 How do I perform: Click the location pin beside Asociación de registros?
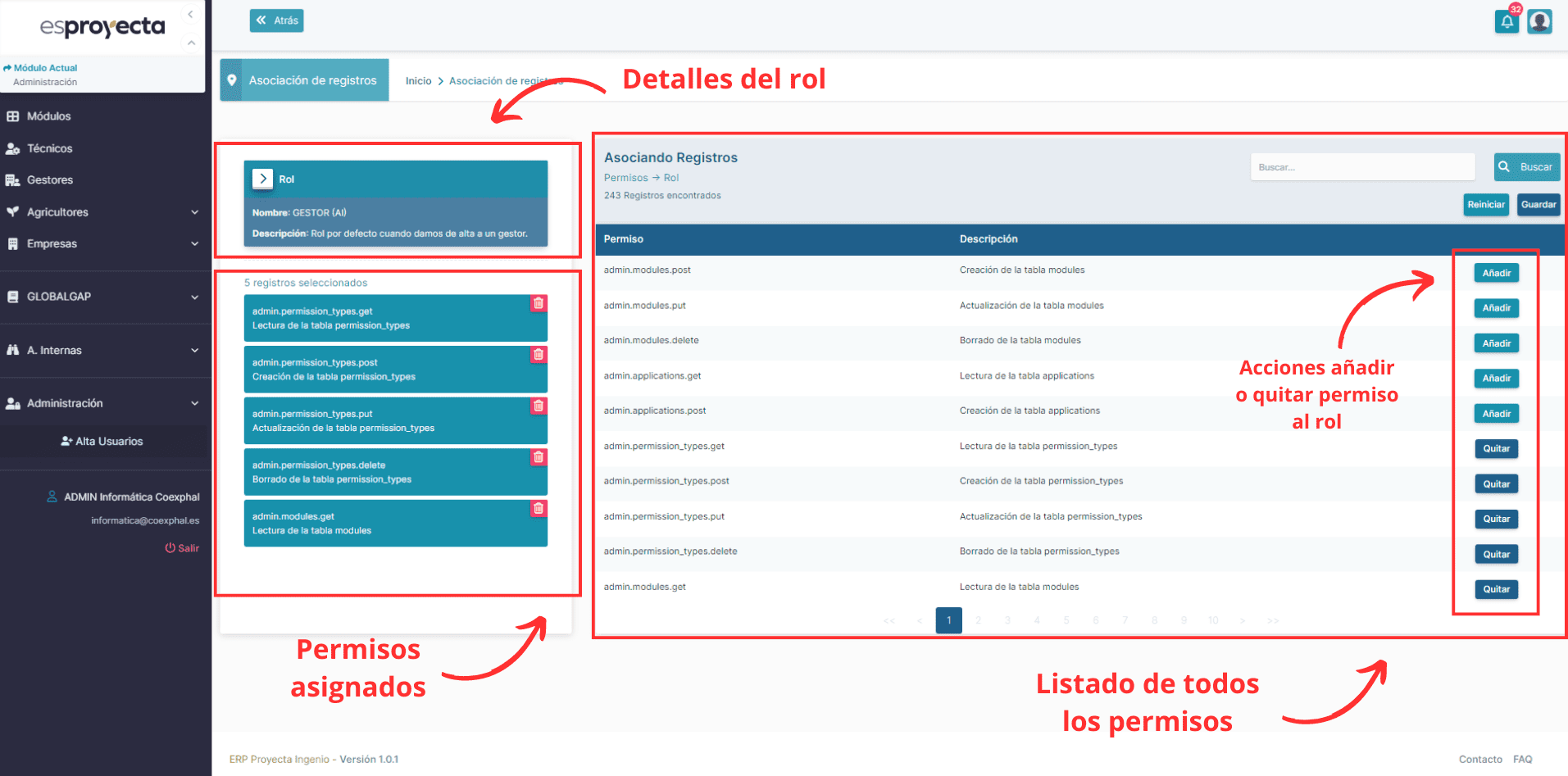[232, 79]
